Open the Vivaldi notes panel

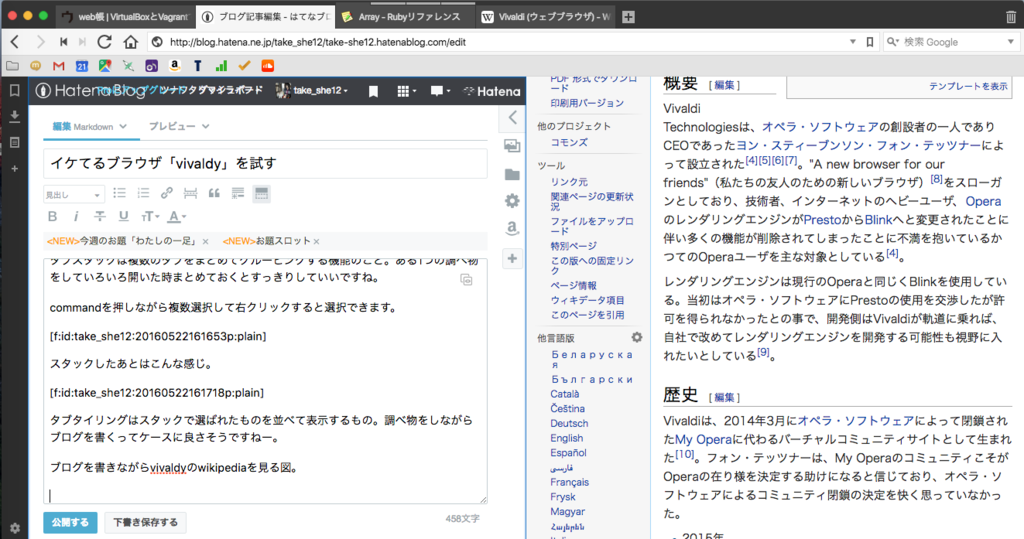(x=14, y=142)
